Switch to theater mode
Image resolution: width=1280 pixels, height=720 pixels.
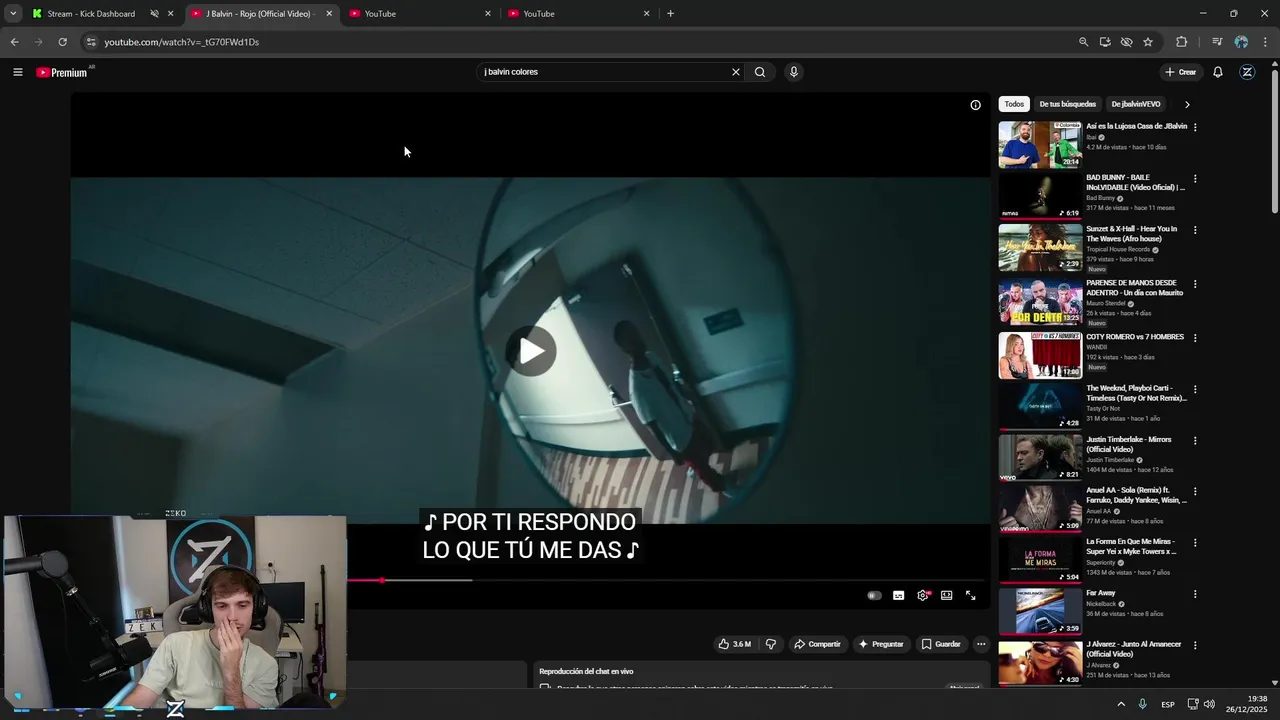pyautogui.click(x=947, y=596)
